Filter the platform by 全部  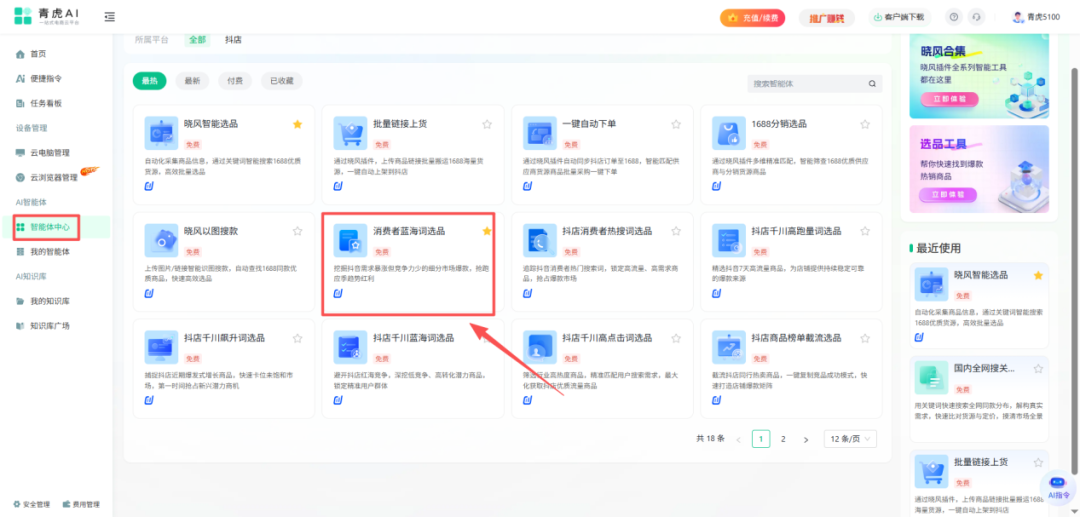[197, 40]
